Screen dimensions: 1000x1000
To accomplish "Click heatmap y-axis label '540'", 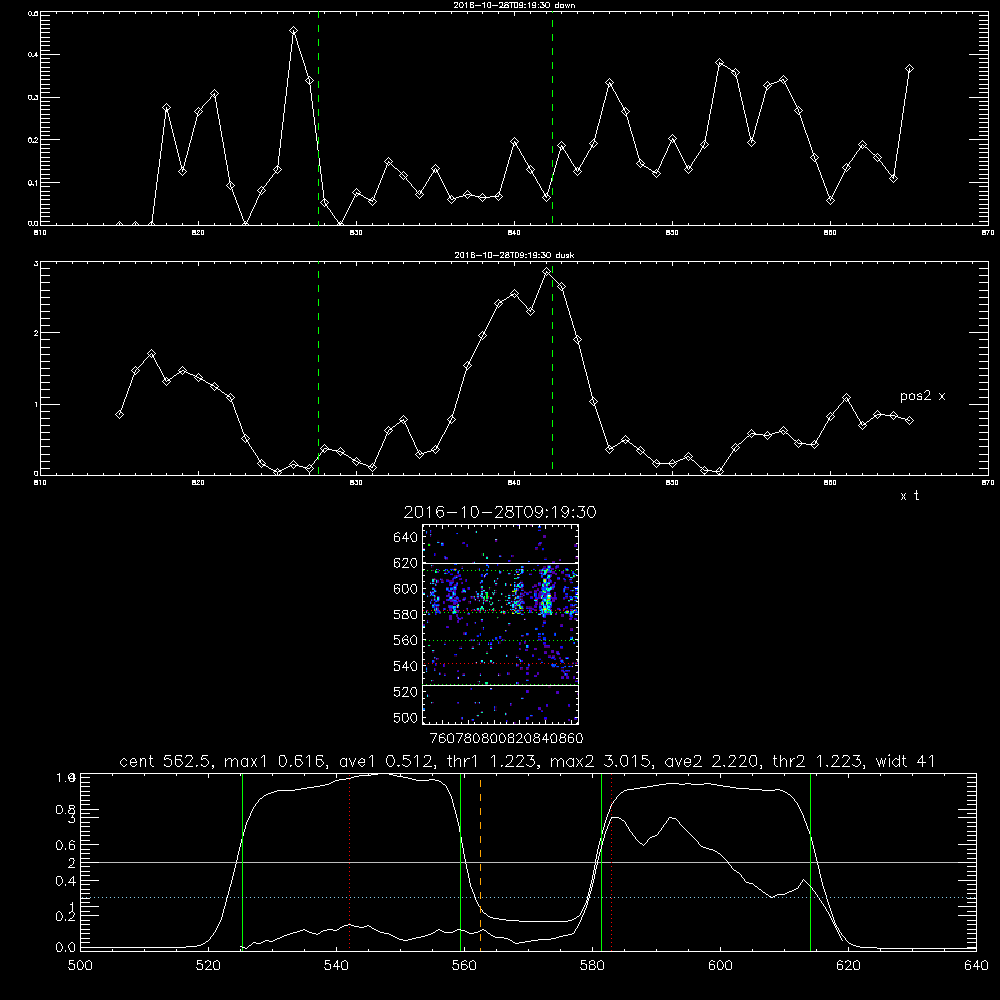I will (406, 666).
